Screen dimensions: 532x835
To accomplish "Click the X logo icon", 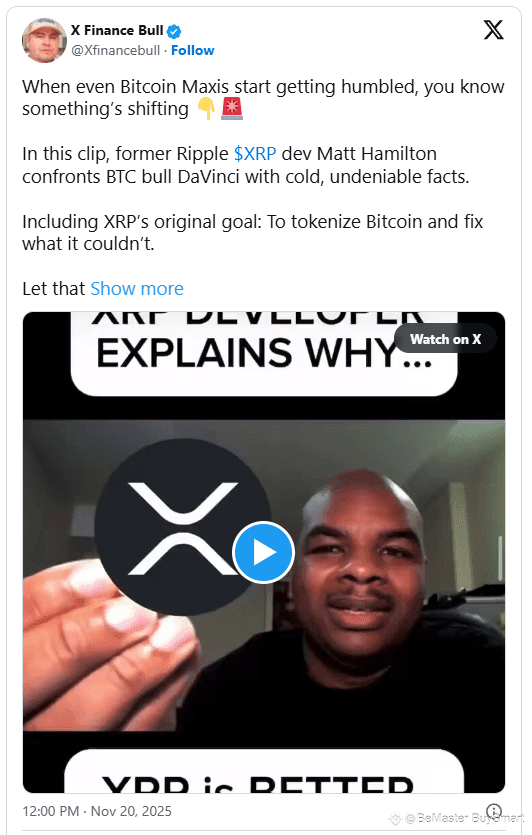I will [493, 30].
